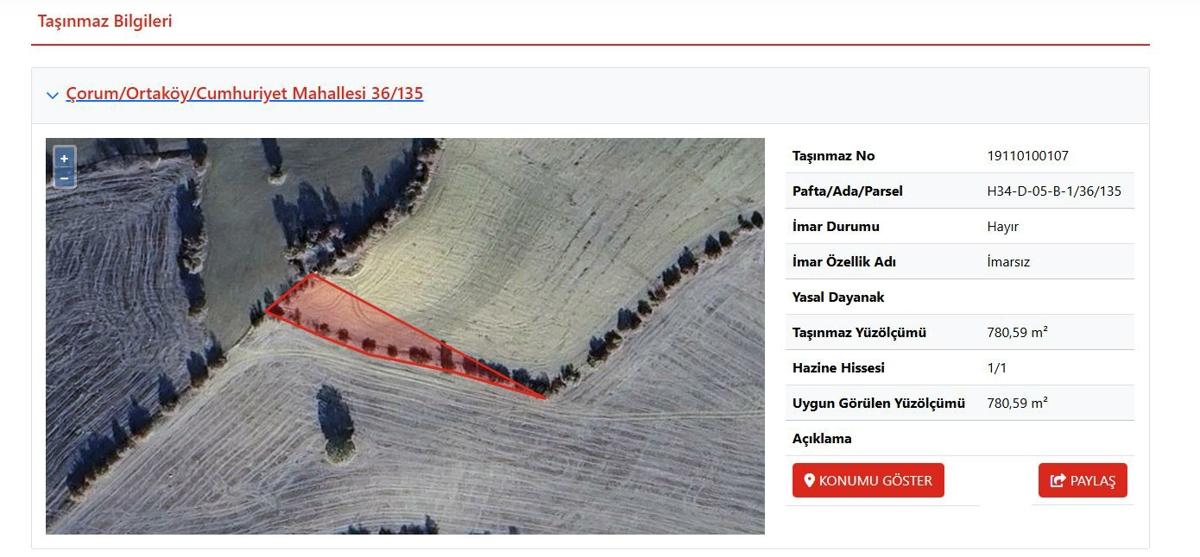
Task: Click the Yasal Dayanak row label
Action: click(838, 297)
